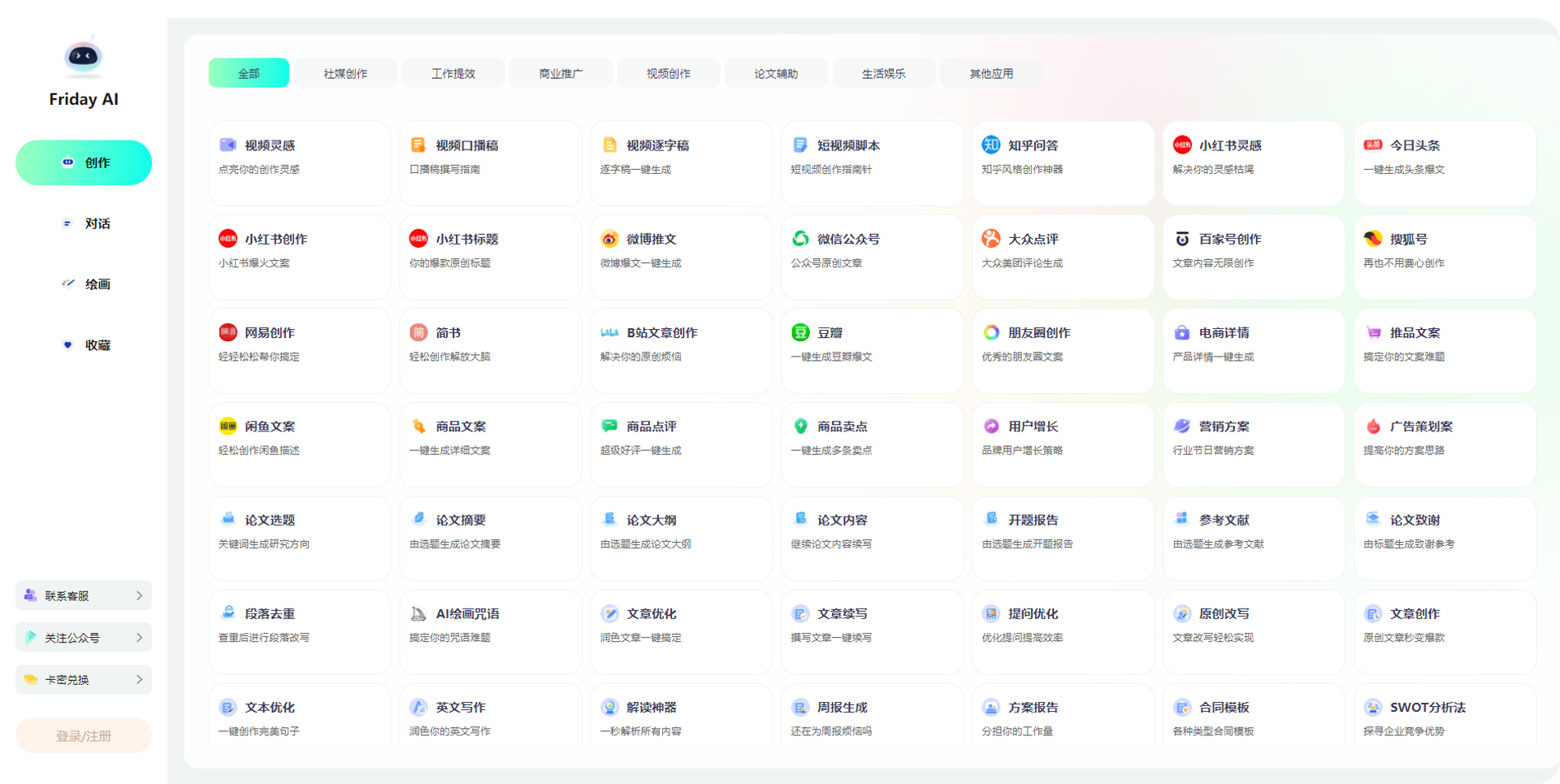This screenshot has width=1560, height=784.
Task: Open the 广告策划案 icon
Action: point(1372,427)
